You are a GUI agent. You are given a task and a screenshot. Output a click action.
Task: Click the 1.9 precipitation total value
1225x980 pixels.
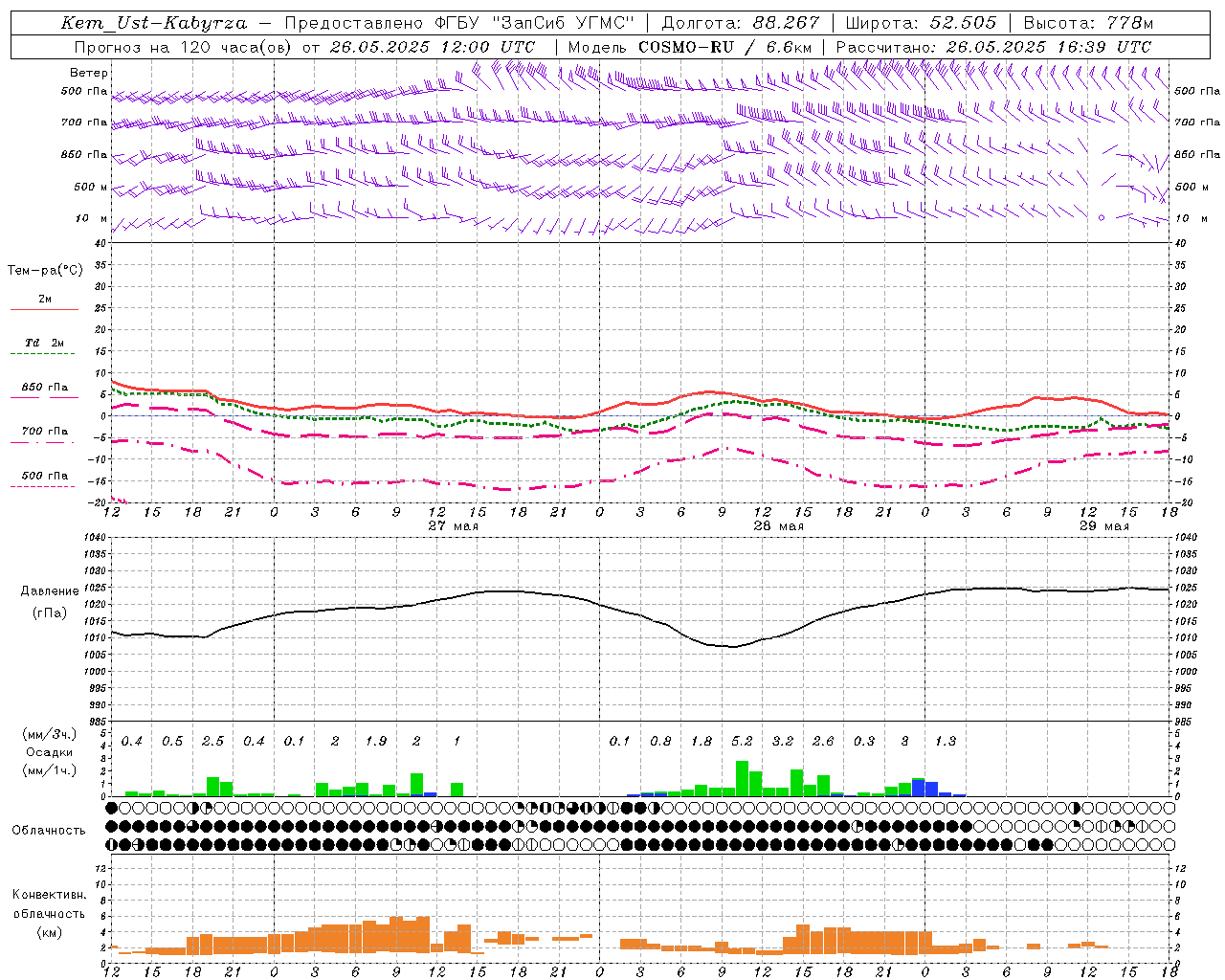click(x=376, y=742)
